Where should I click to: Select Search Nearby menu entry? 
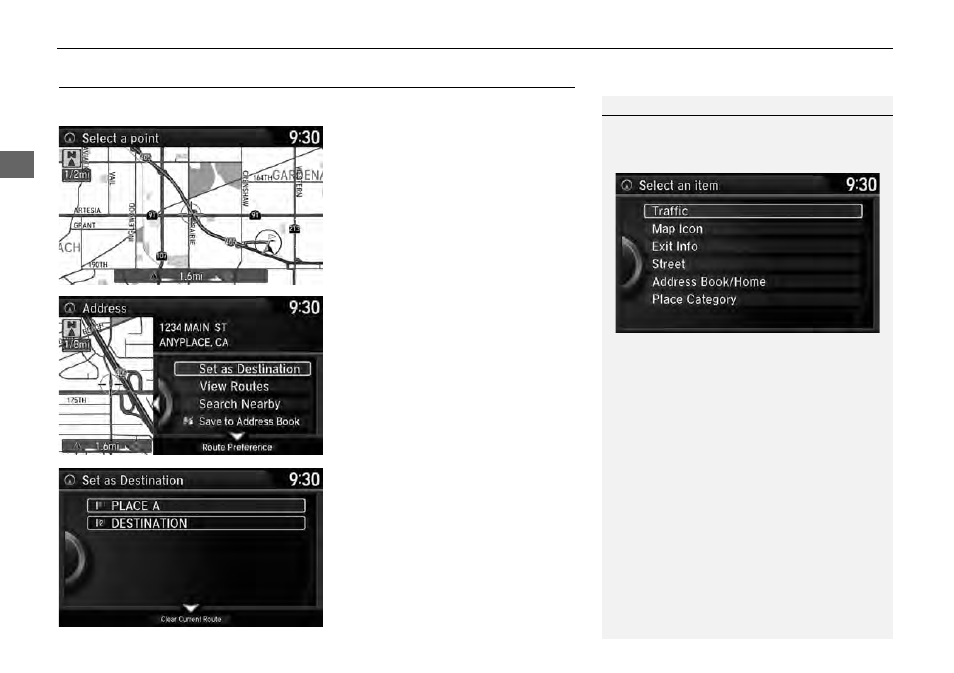(240, 404)
